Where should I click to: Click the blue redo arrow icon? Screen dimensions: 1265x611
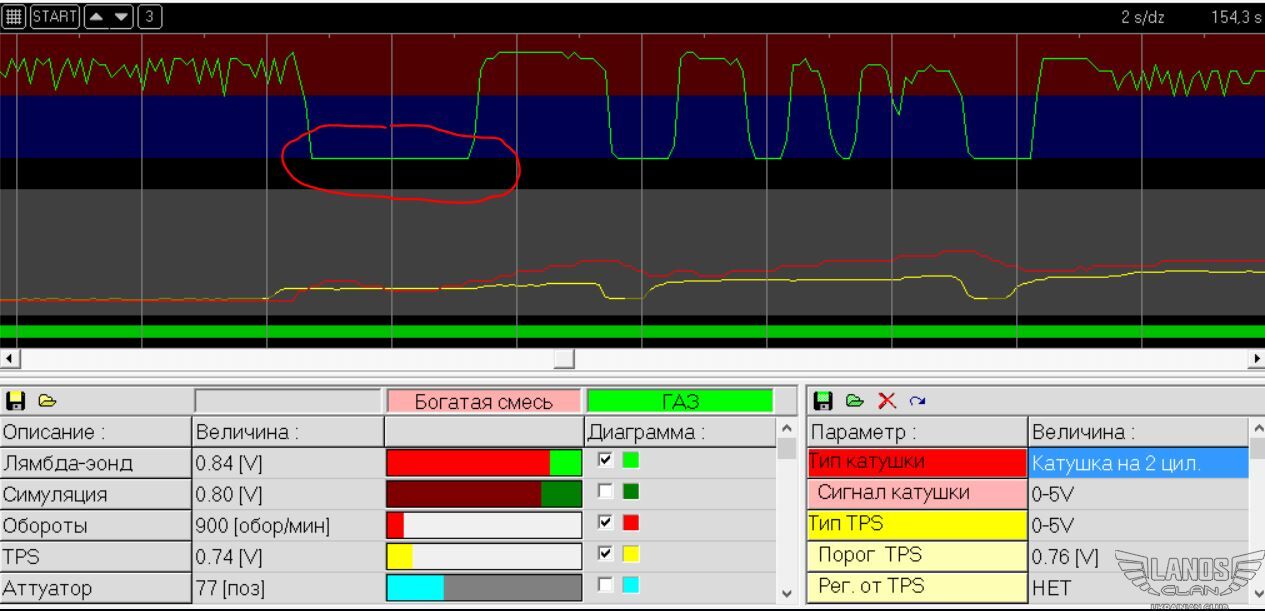(914, 401)
